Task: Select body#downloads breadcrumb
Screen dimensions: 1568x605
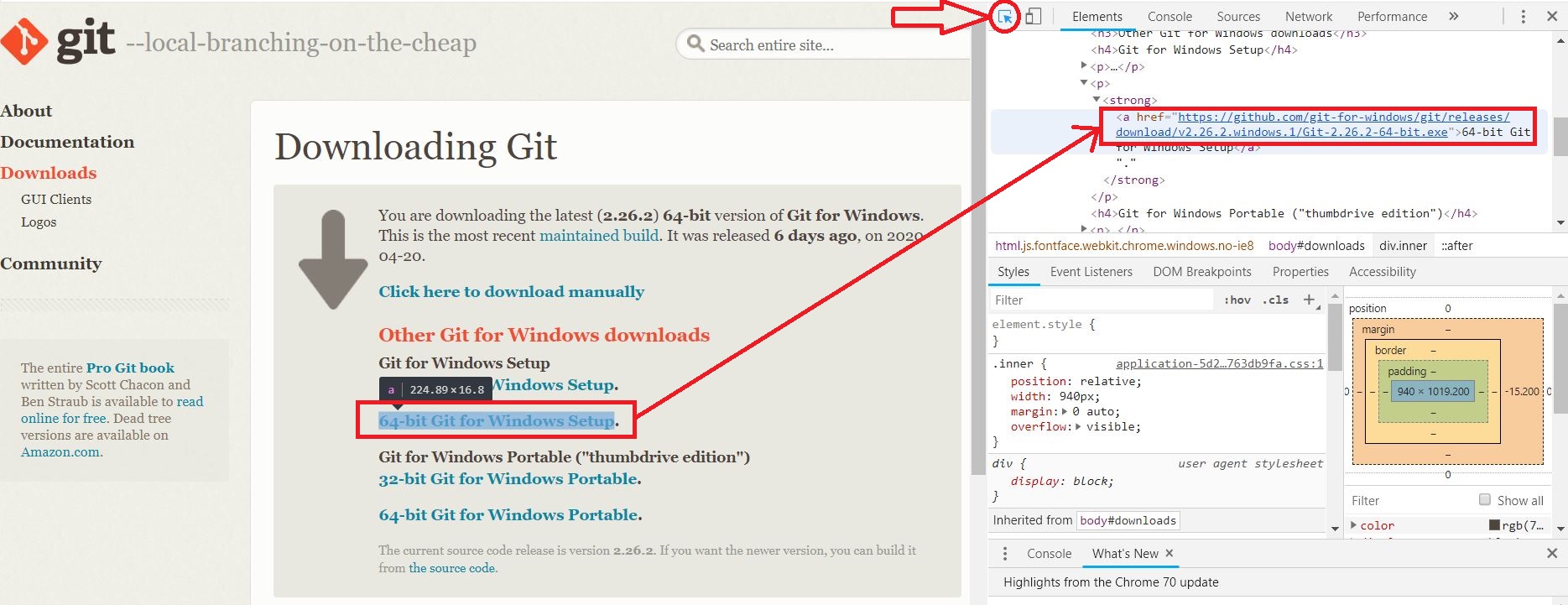Action: tap(1316, 246)
